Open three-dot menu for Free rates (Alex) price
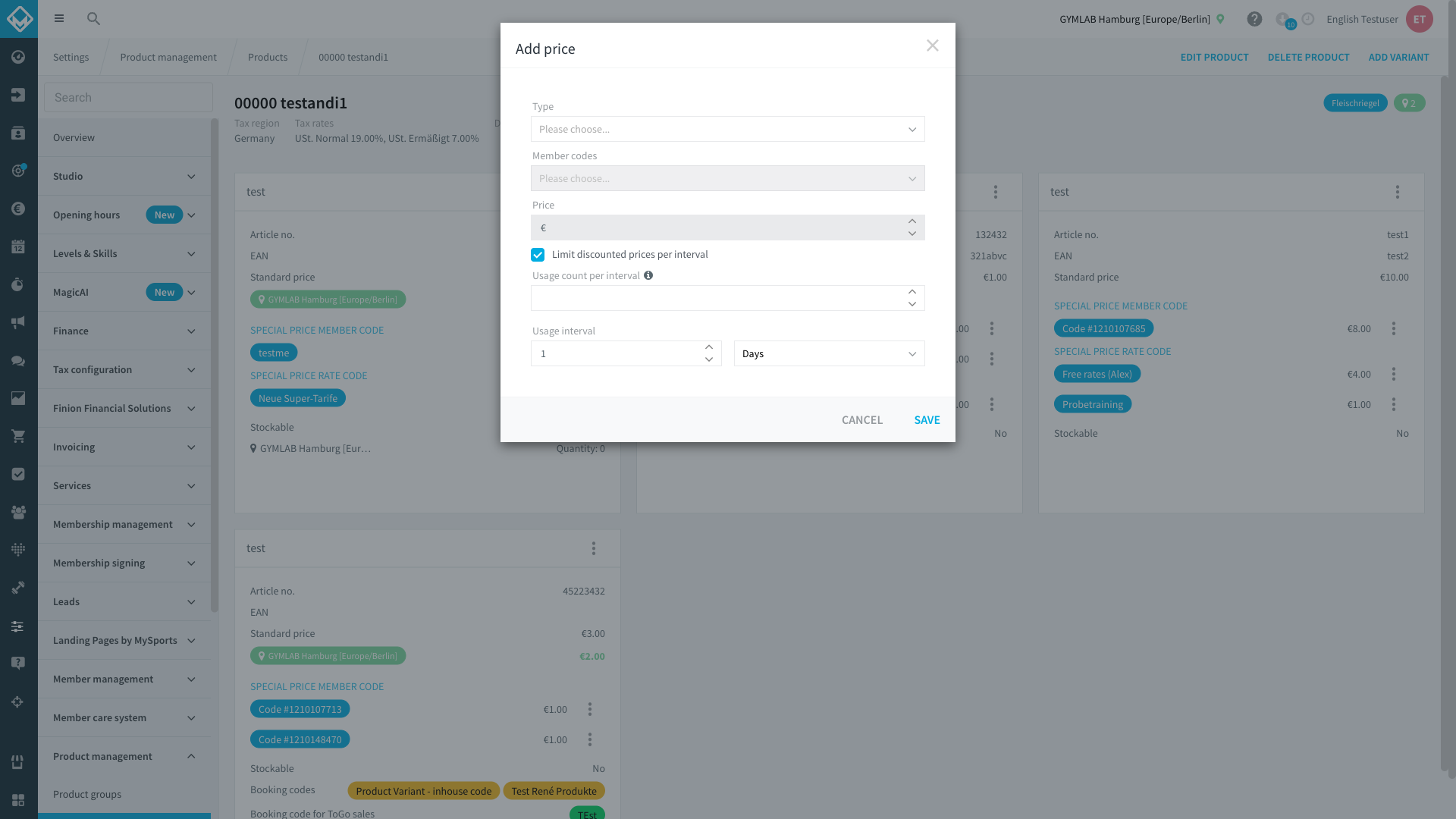This screenshot has height=819, width=1456. 1393,374
